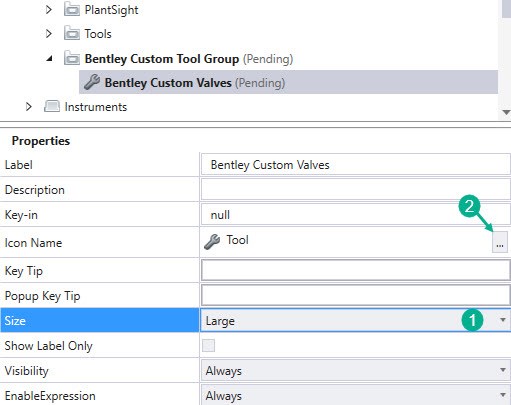This screenshot has width=511, height=405.
Task: Expand the Tools tree node
Action: pyautogui.click(x=49, y=34)
